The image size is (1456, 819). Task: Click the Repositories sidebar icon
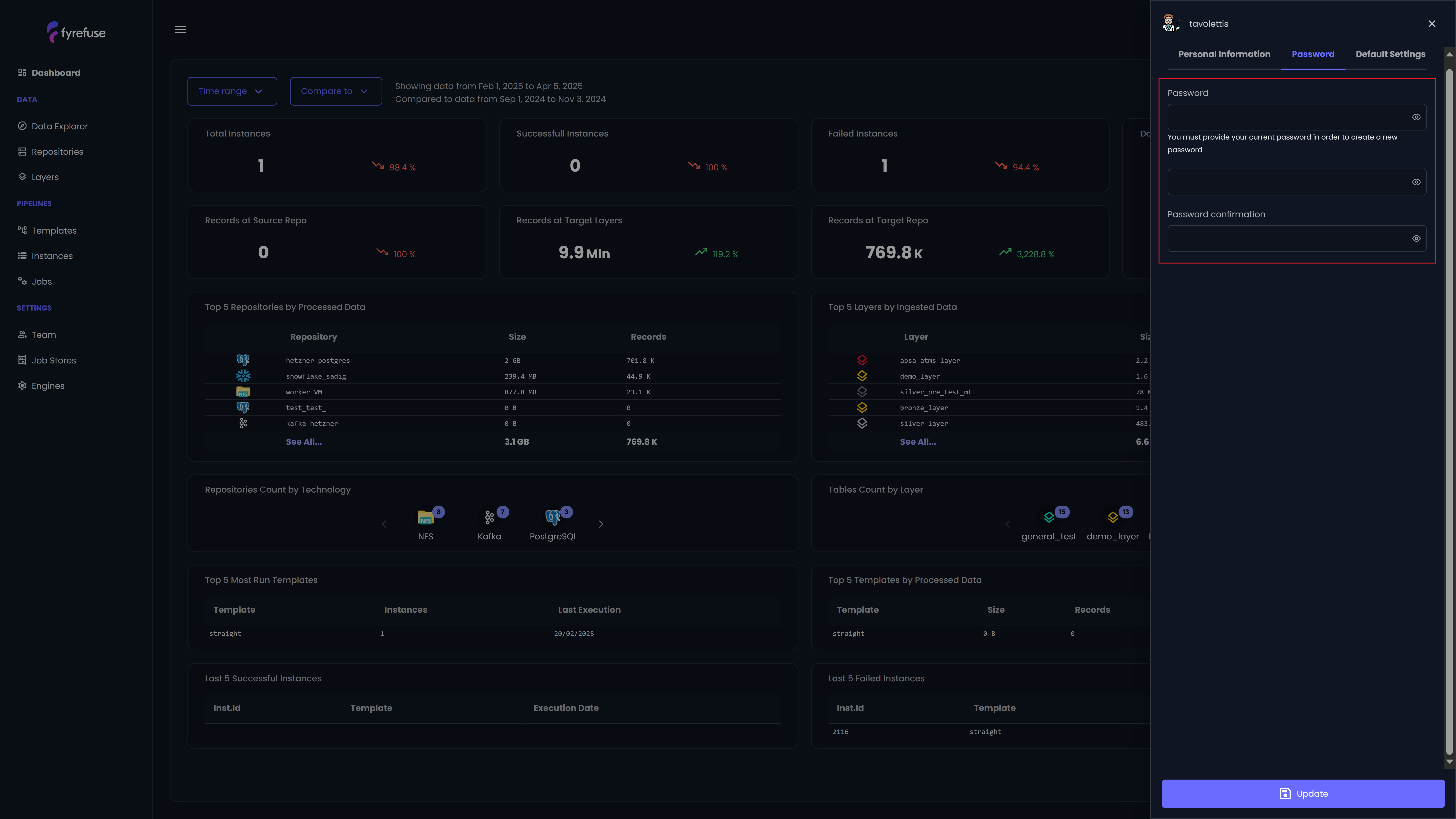(22, 151)
